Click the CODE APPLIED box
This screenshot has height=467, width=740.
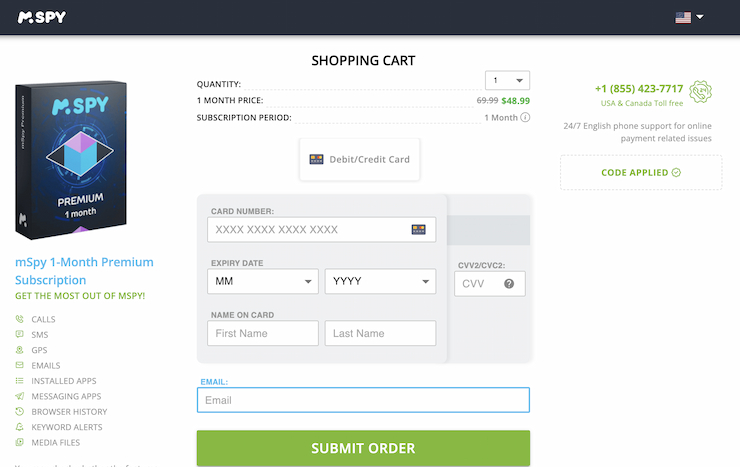[641, 173]
